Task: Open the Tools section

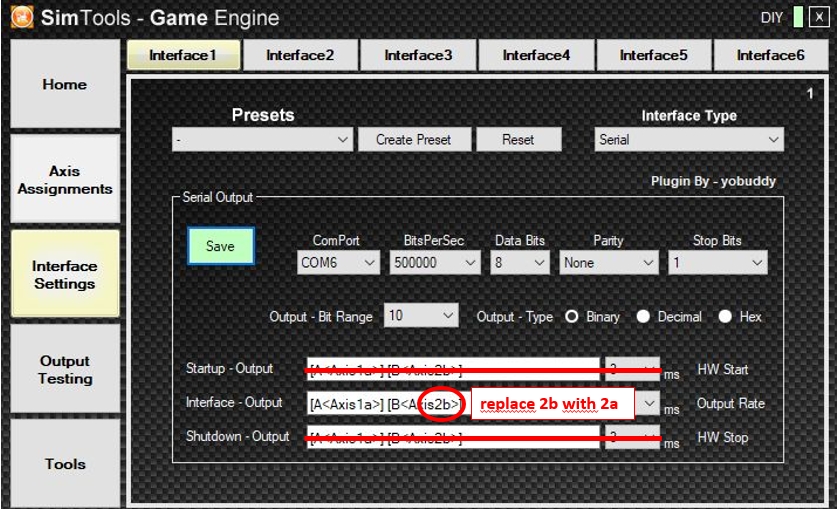Action: pyautogui.click(x=65, y=464)
